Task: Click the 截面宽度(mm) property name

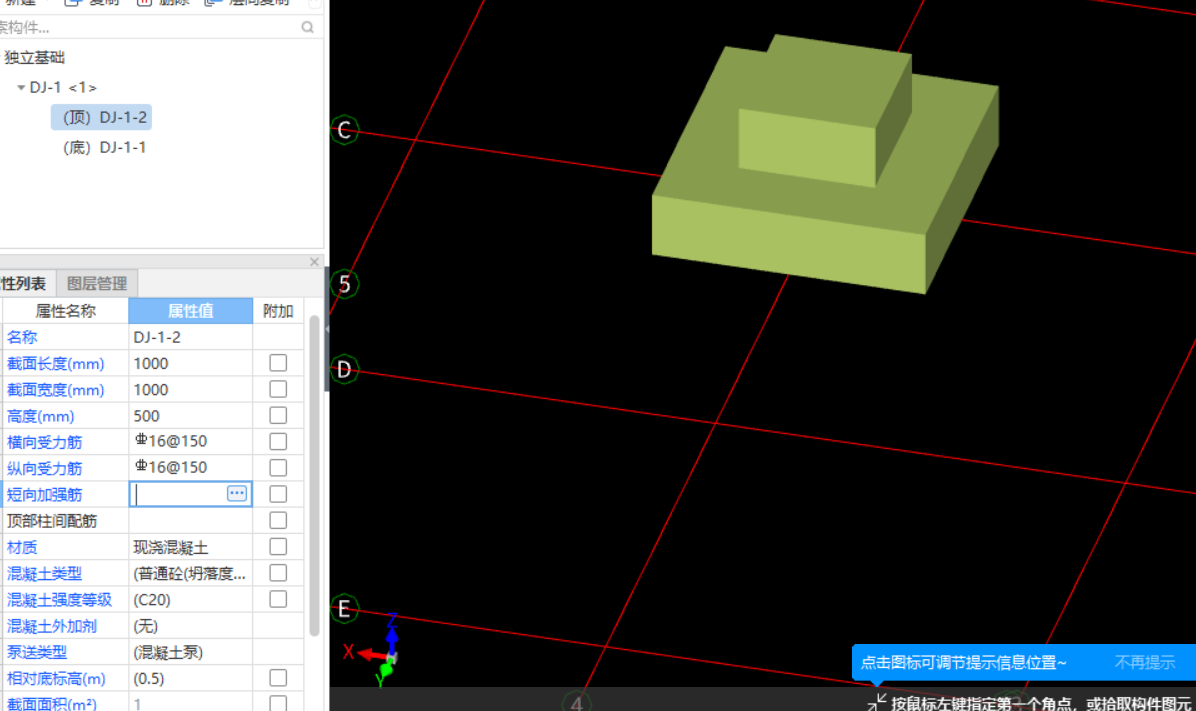Action: pyautogui.click(x=56, y=390)
